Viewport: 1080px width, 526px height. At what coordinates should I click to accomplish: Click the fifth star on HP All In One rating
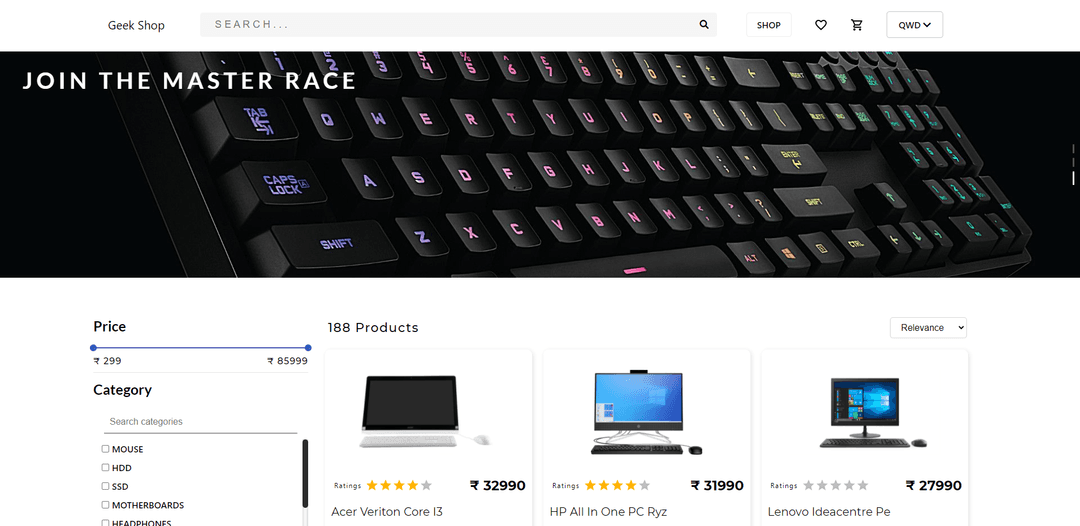(644, 485)
